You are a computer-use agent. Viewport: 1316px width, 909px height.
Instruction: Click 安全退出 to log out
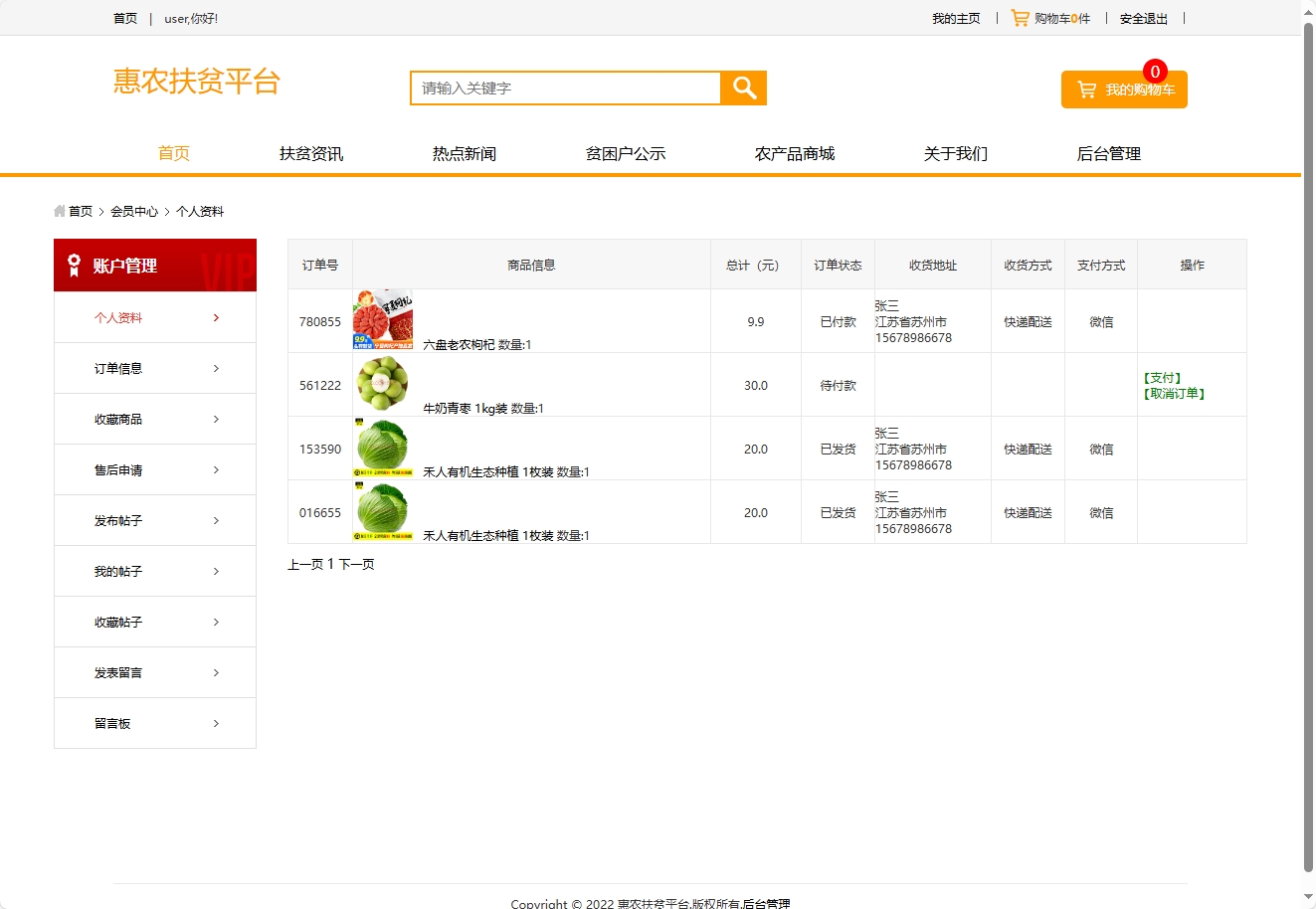click(1143, 17)
